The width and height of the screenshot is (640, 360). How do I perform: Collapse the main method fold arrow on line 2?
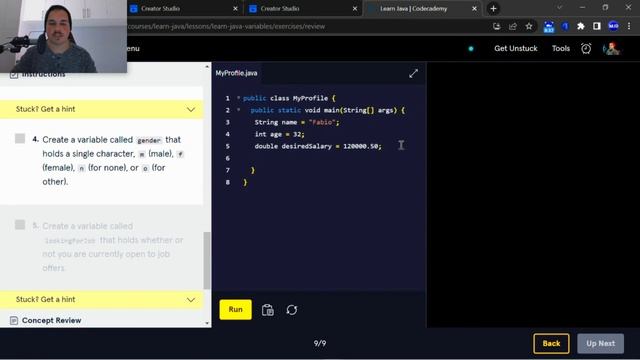[x=238, y=110]
